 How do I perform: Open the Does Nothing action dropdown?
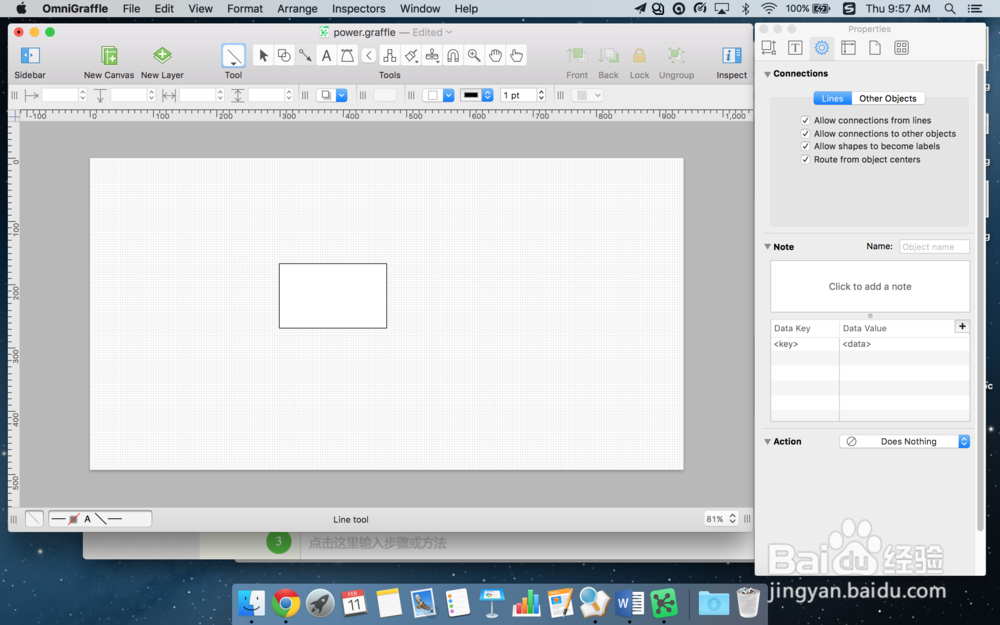[904, 441]
